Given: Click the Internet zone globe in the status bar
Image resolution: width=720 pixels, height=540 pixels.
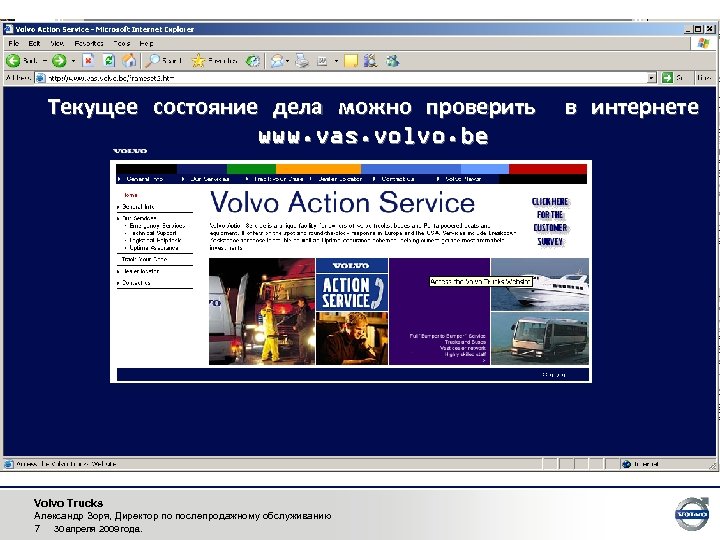Looking at the screenshot, I should 626,464.
